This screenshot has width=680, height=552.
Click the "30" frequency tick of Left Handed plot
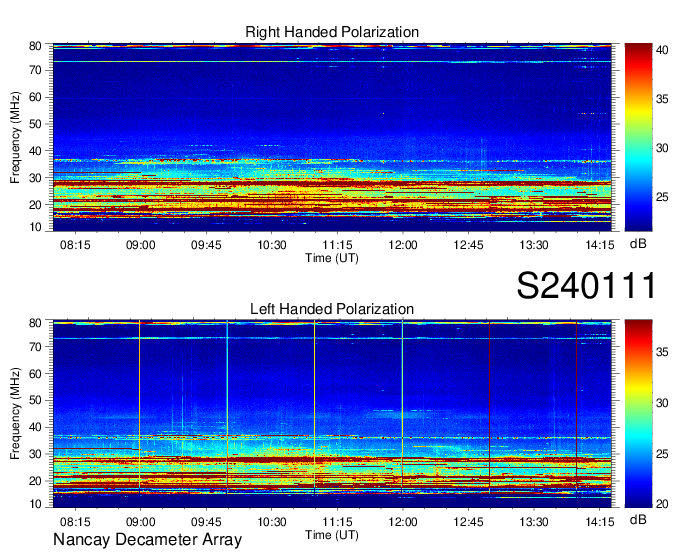(x=35, y=454)
